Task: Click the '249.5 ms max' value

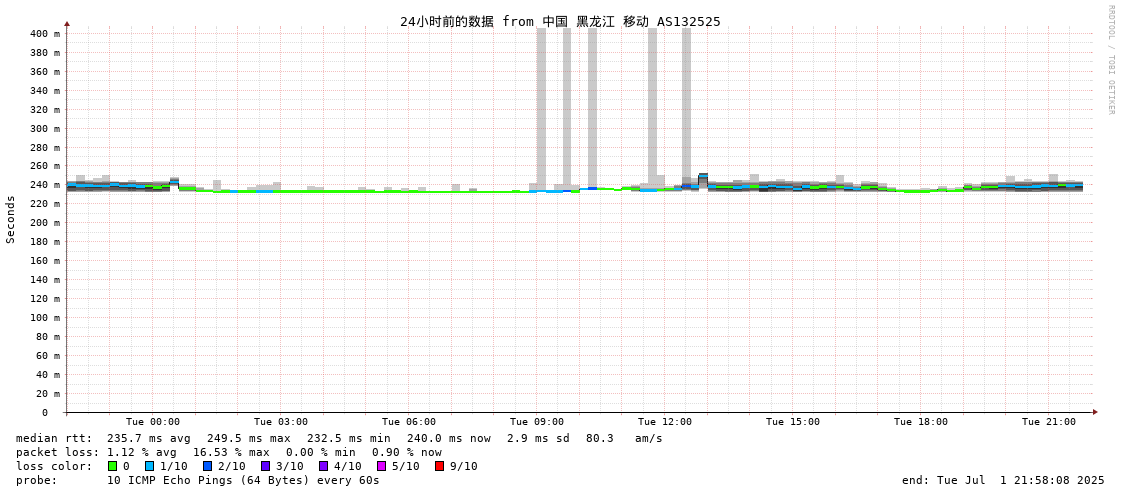Action: click(250, 438)
